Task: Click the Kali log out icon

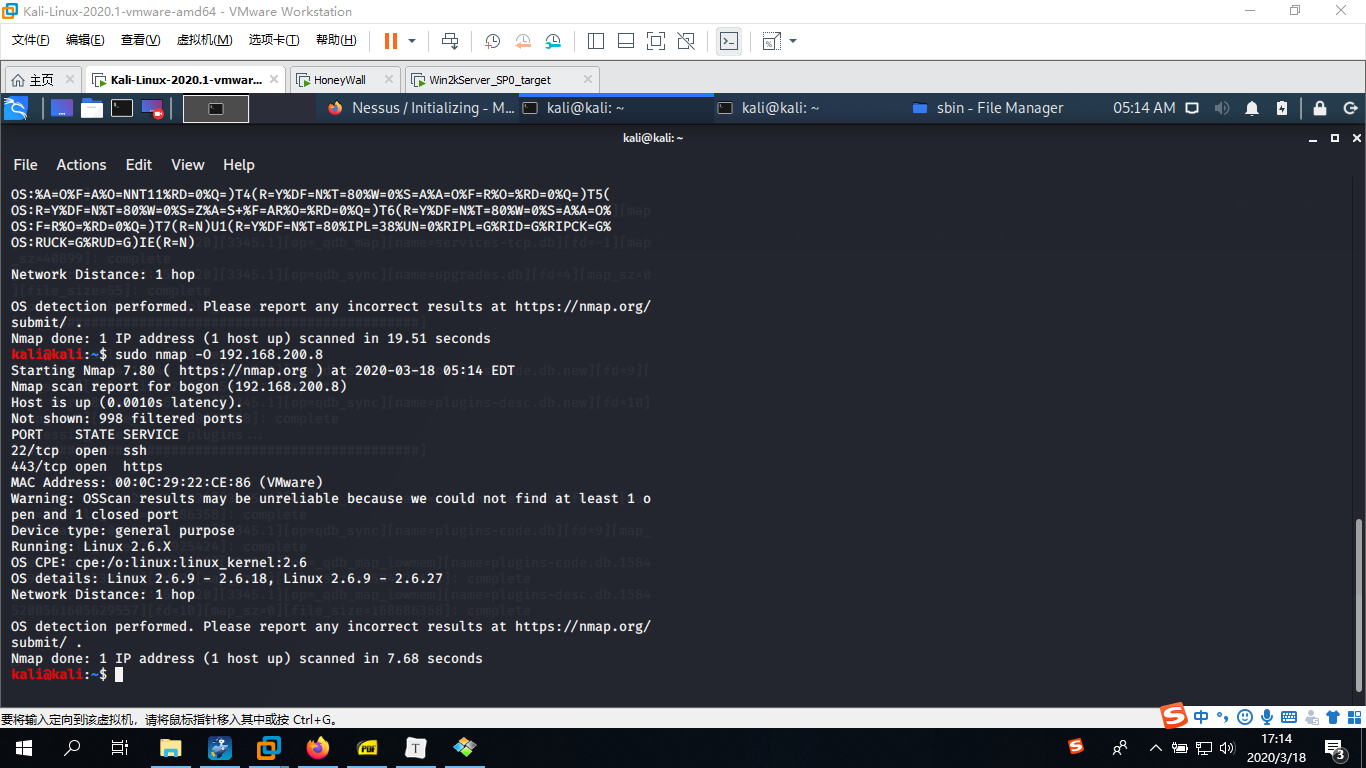Action: pos(1350,108)
